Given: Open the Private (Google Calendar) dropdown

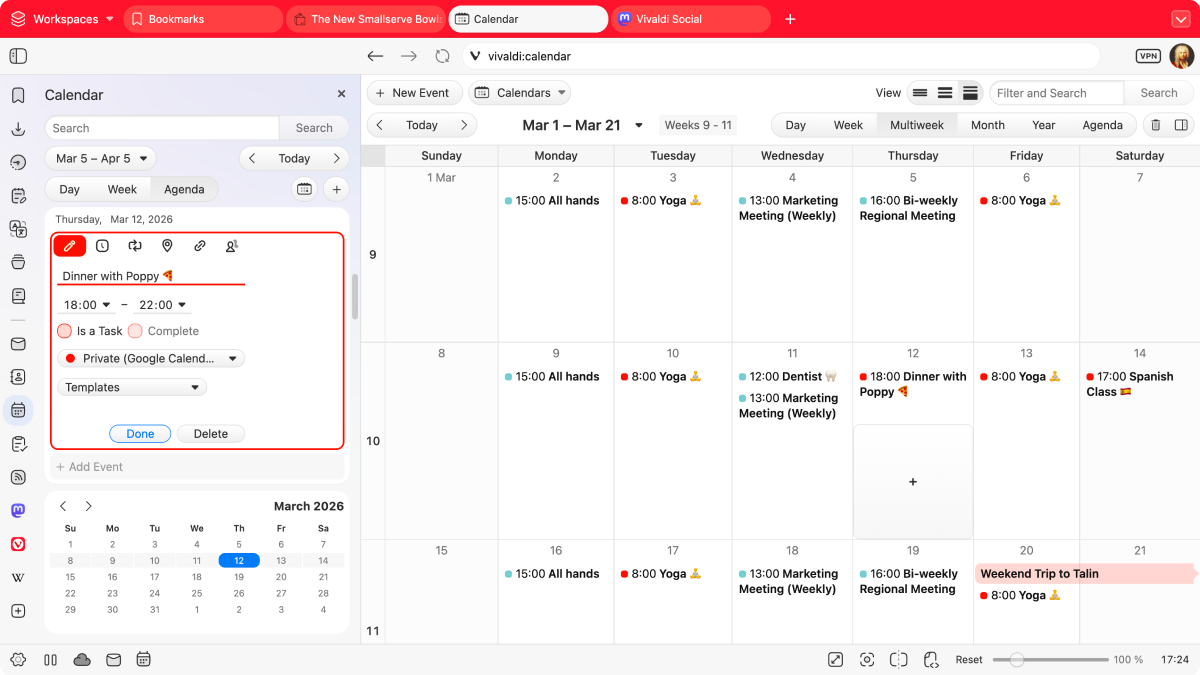Looking at the screenshot, I should point(151,358).
